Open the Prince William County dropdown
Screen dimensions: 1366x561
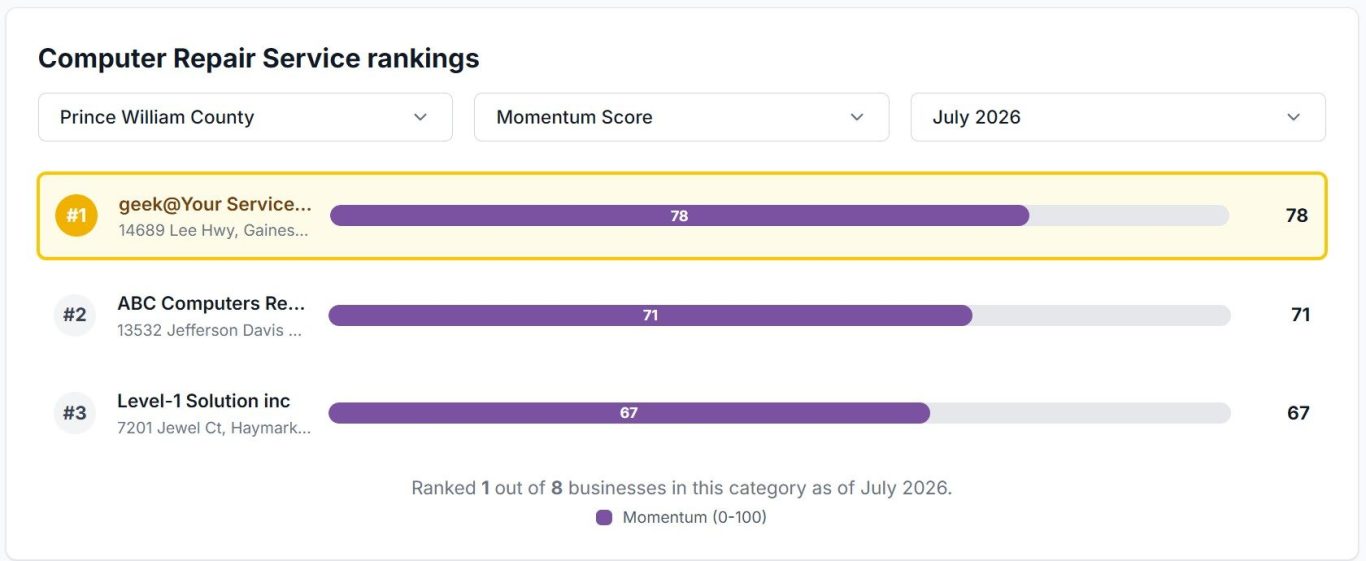pyautogui.click(x=245, y=117)
